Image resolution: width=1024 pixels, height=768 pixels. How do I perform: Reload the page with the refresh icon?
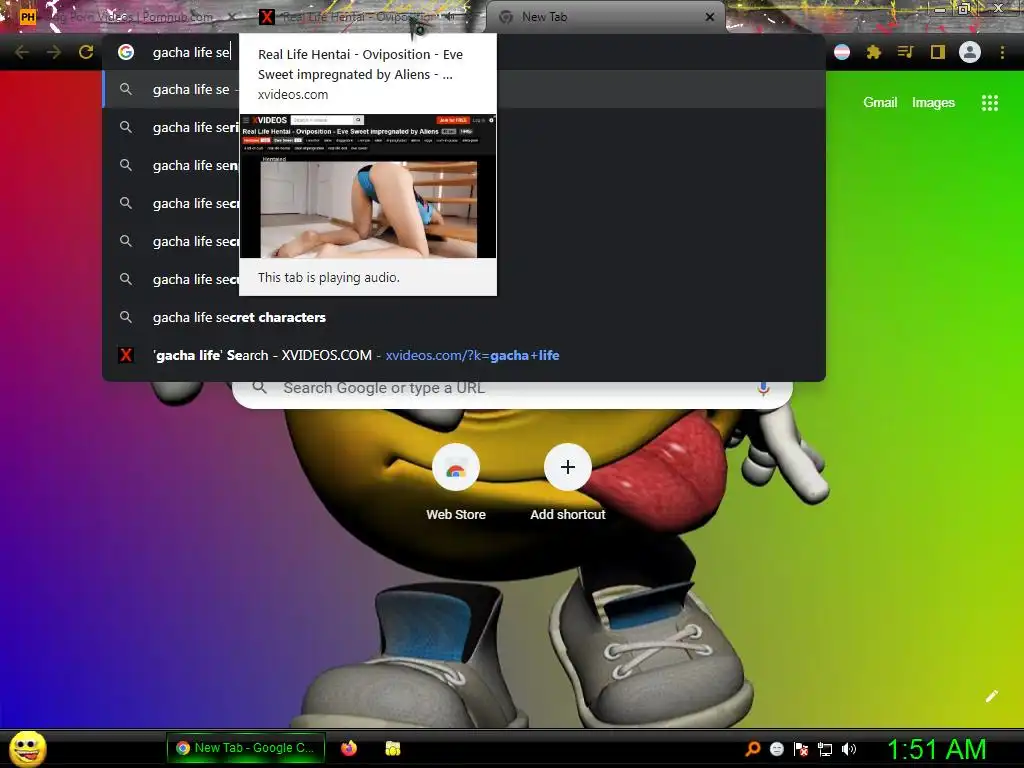(x=86, y=52)
